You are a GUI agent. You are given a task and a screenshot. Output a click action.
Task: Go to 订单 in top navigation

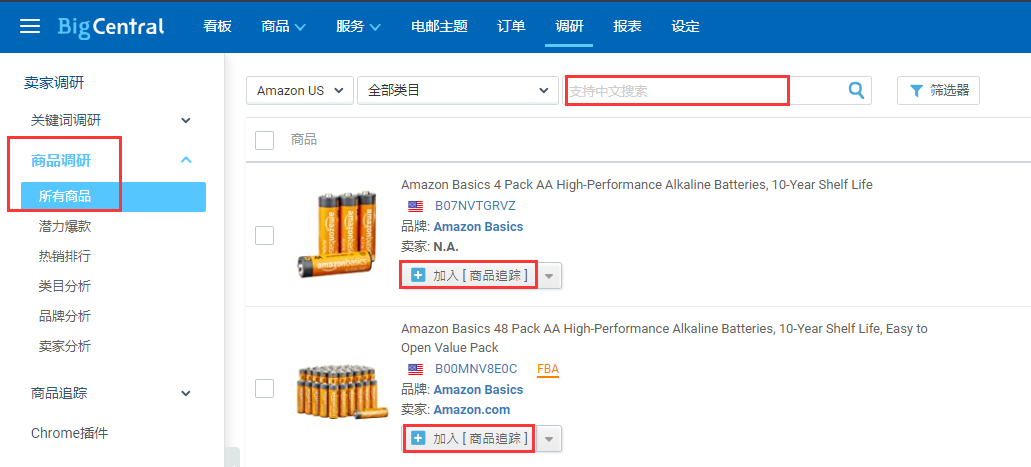pyautogui.click(x=512, y=26)
